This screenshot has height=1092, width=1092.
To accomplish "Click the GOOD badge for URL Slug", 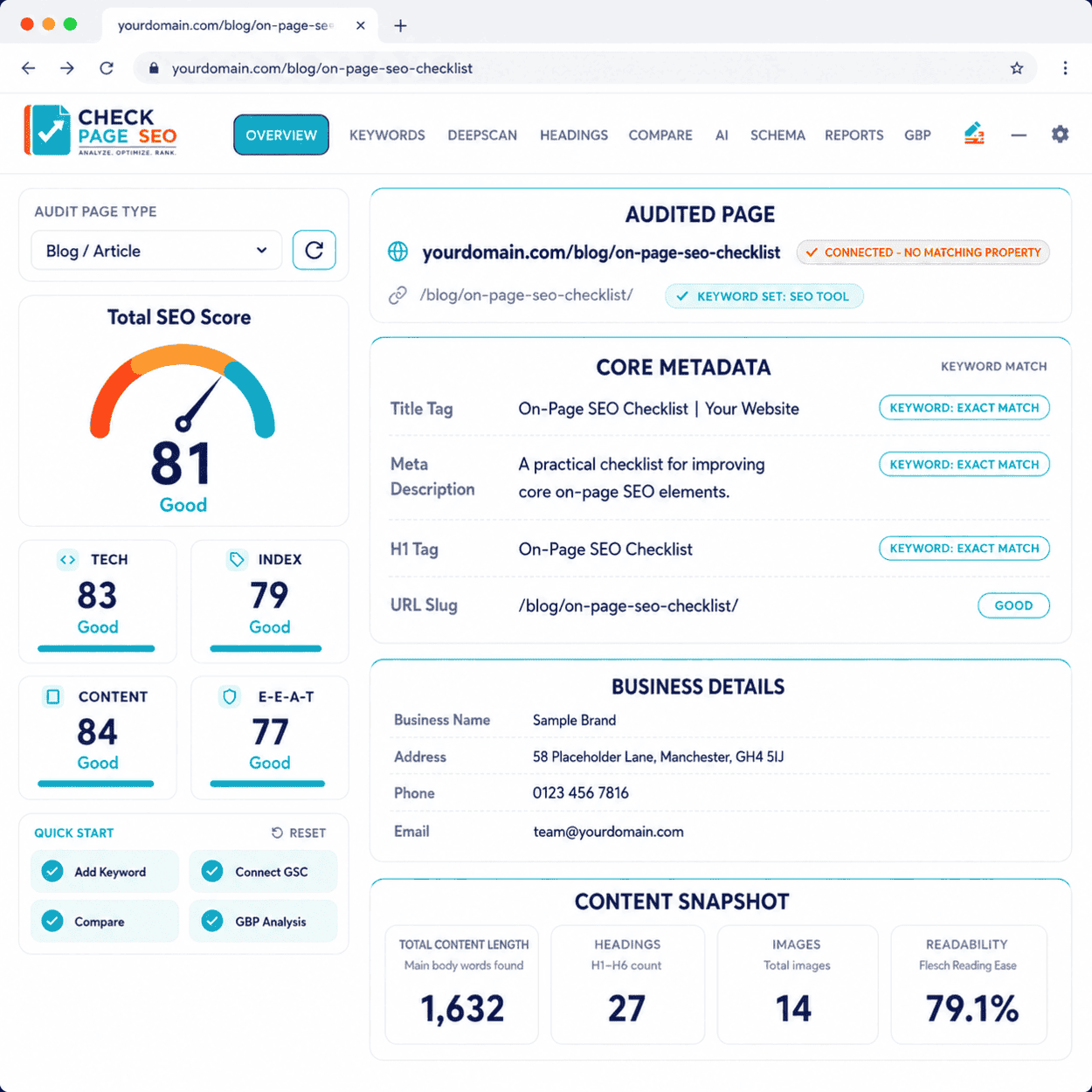I will click(1013, 605).
